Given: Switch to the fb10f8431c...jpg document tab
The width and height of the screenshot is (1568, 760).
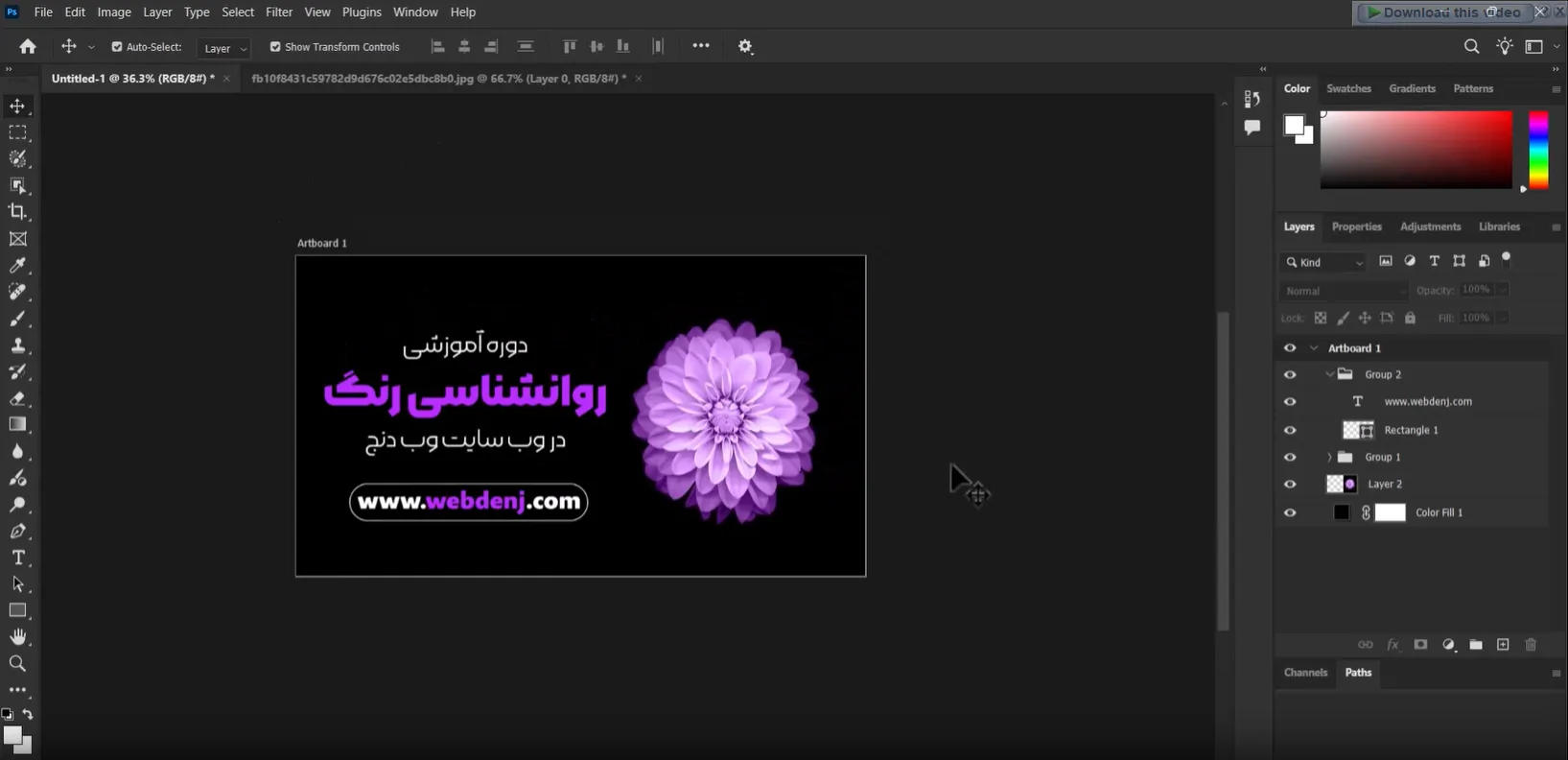Looking at the screenshot, I should pyautogui.click(x=439, y=79).
